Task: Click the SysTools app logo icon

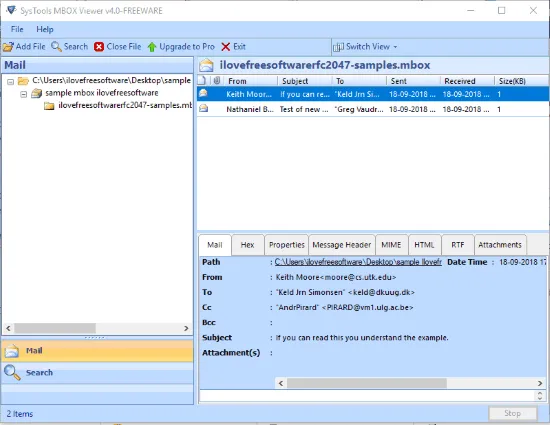Action: (11, 10)
